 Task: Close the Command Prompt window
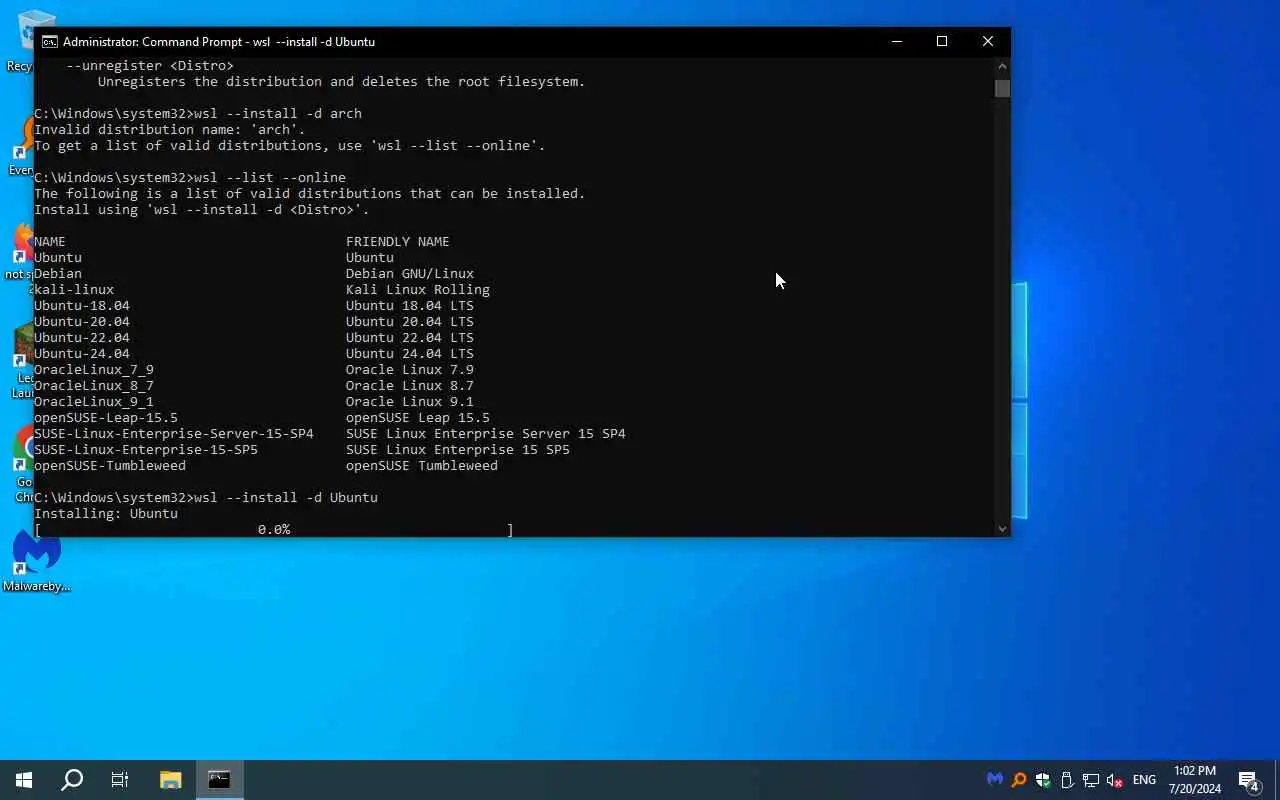(x=988, y=41)
